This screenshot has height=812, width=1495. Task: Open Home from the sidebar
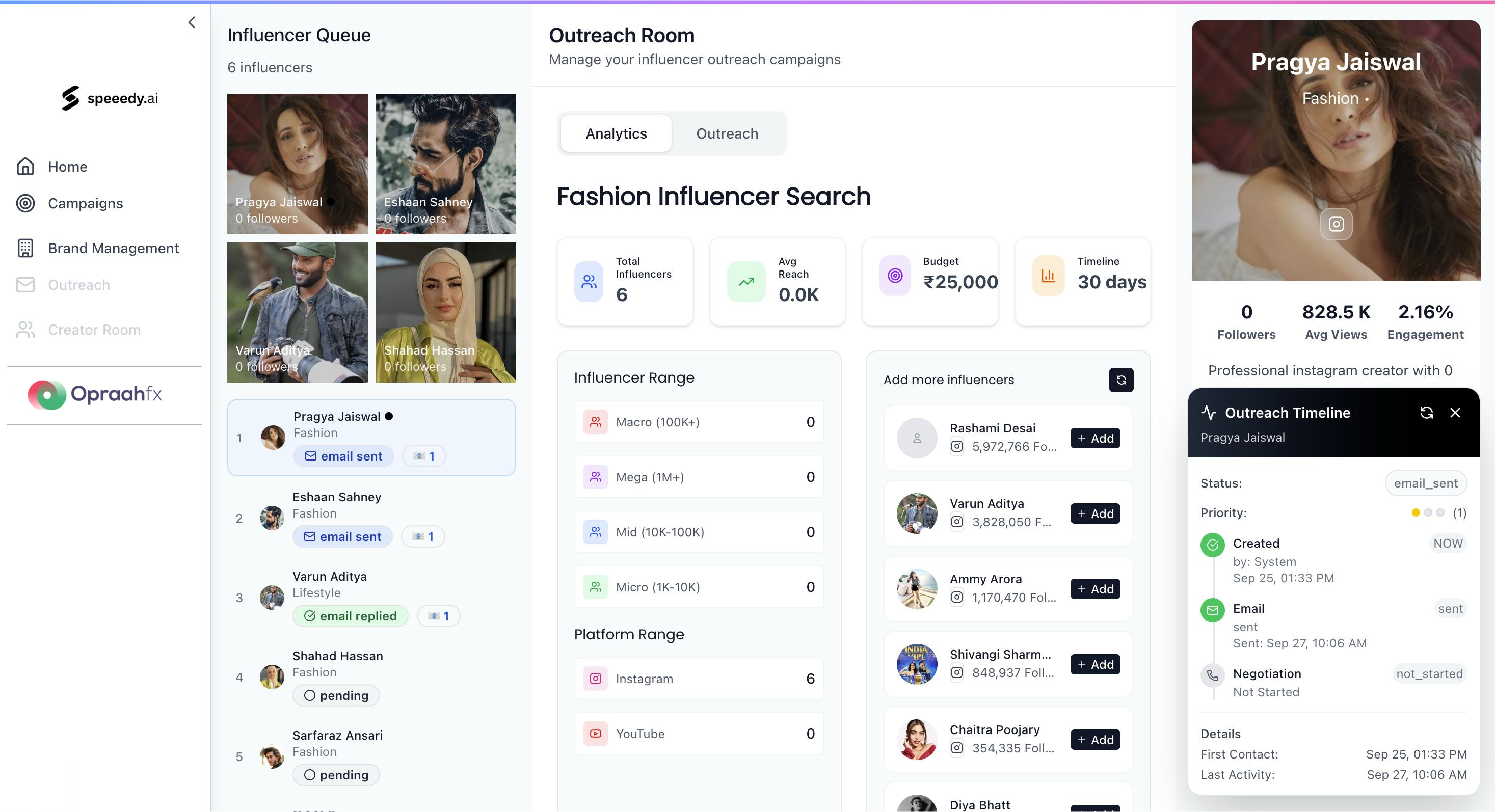coord(67,167)
